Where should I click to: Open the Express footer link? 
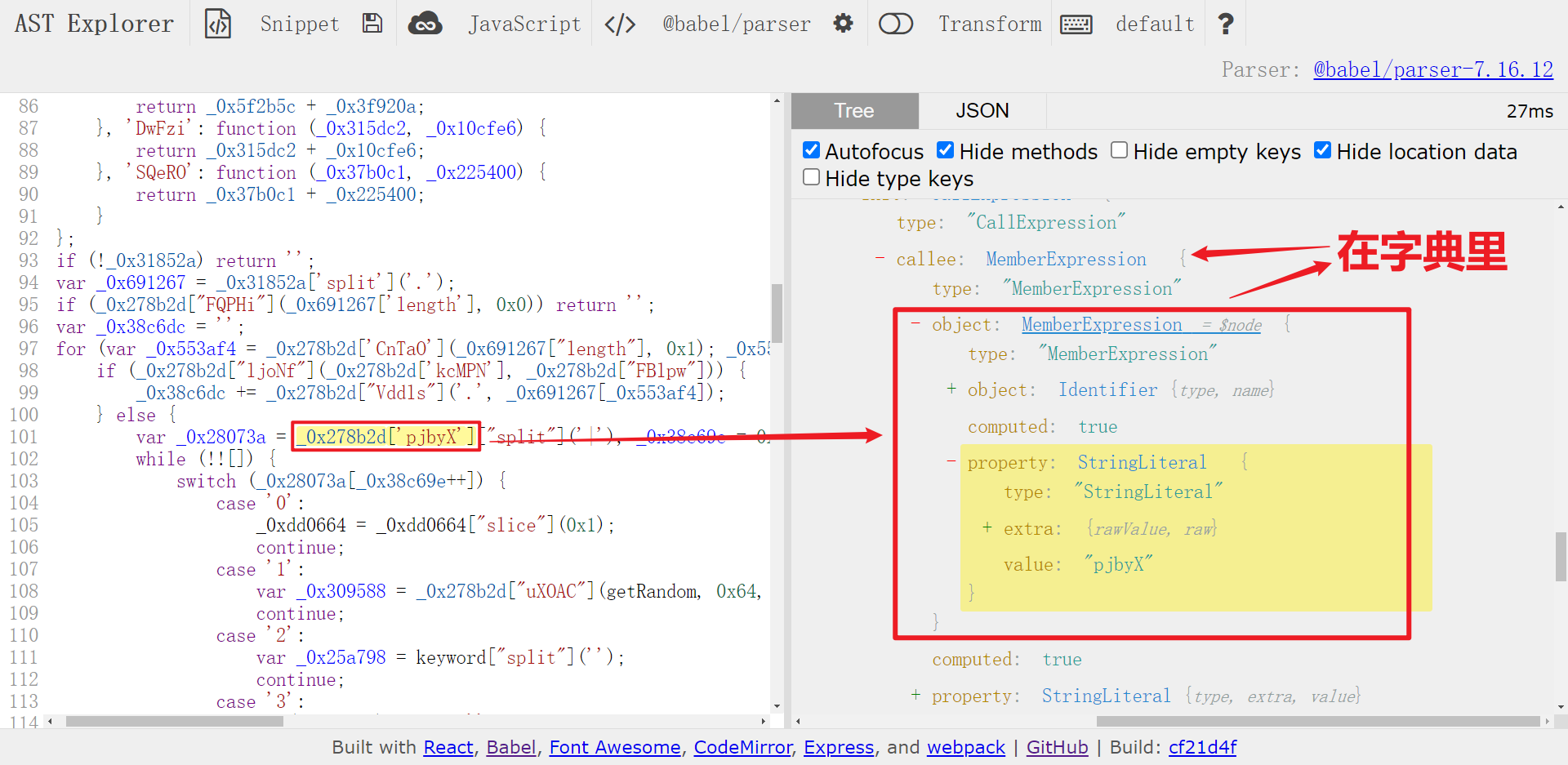(x=839, y=747)
